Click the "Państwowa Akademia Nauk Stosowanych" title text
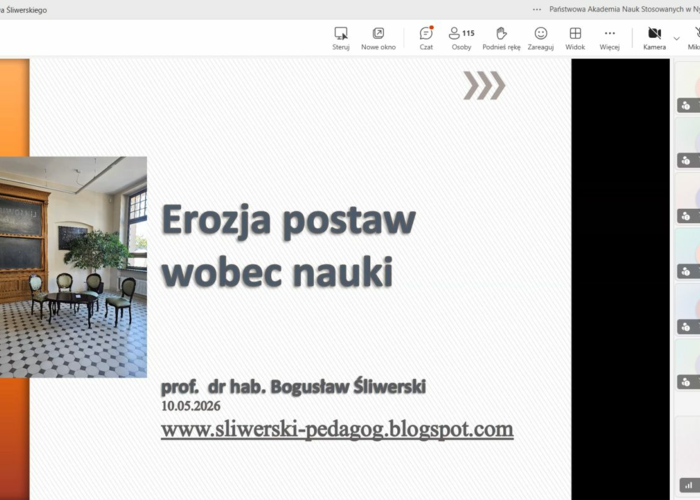 [x=624, y=9]
